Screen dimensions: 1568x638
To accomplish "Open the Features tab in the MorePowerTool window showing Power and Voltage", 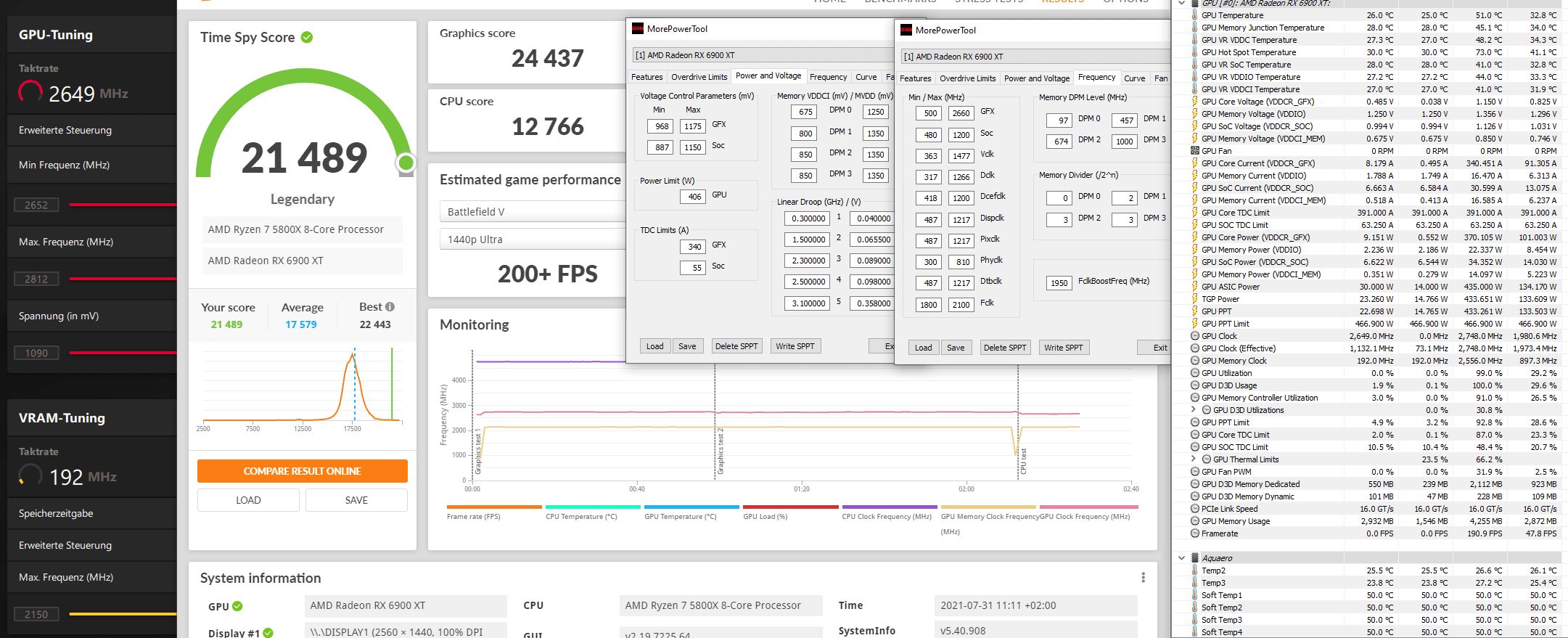I will click(x=647, y=77).
